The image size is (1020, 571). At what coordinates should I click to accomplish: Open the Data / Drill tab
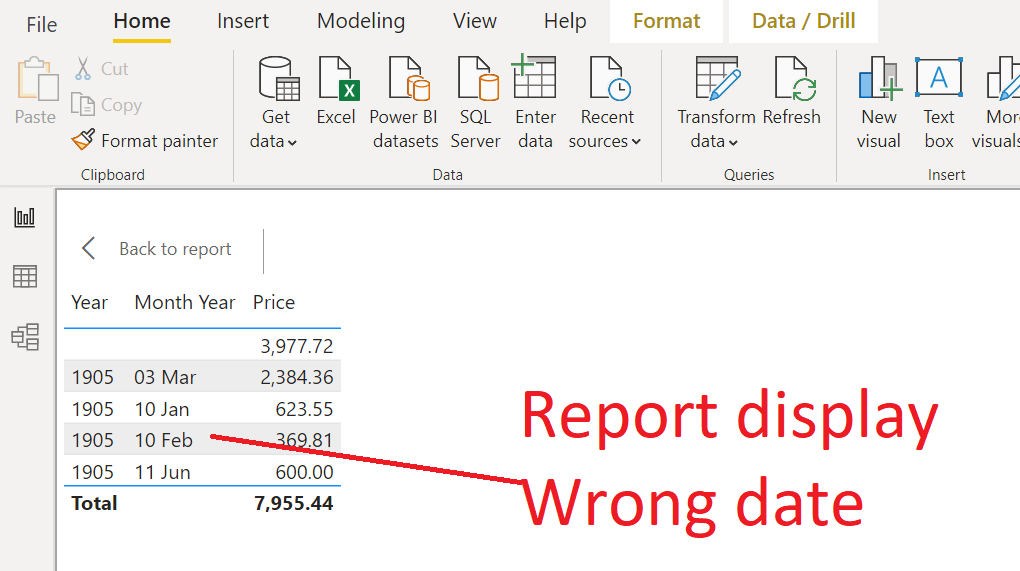coord(803,21)
